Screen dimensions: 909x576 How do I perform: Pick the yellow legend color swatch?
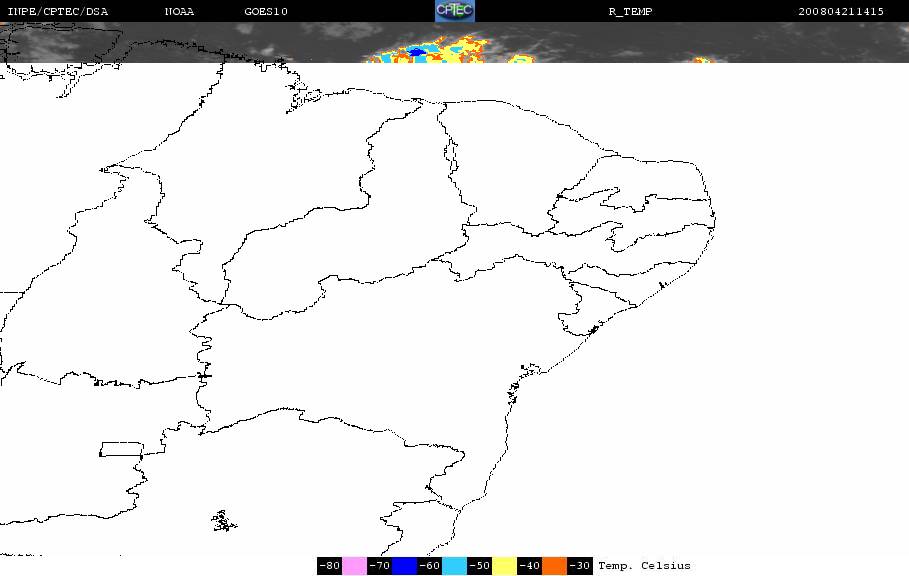coord(504,566)
